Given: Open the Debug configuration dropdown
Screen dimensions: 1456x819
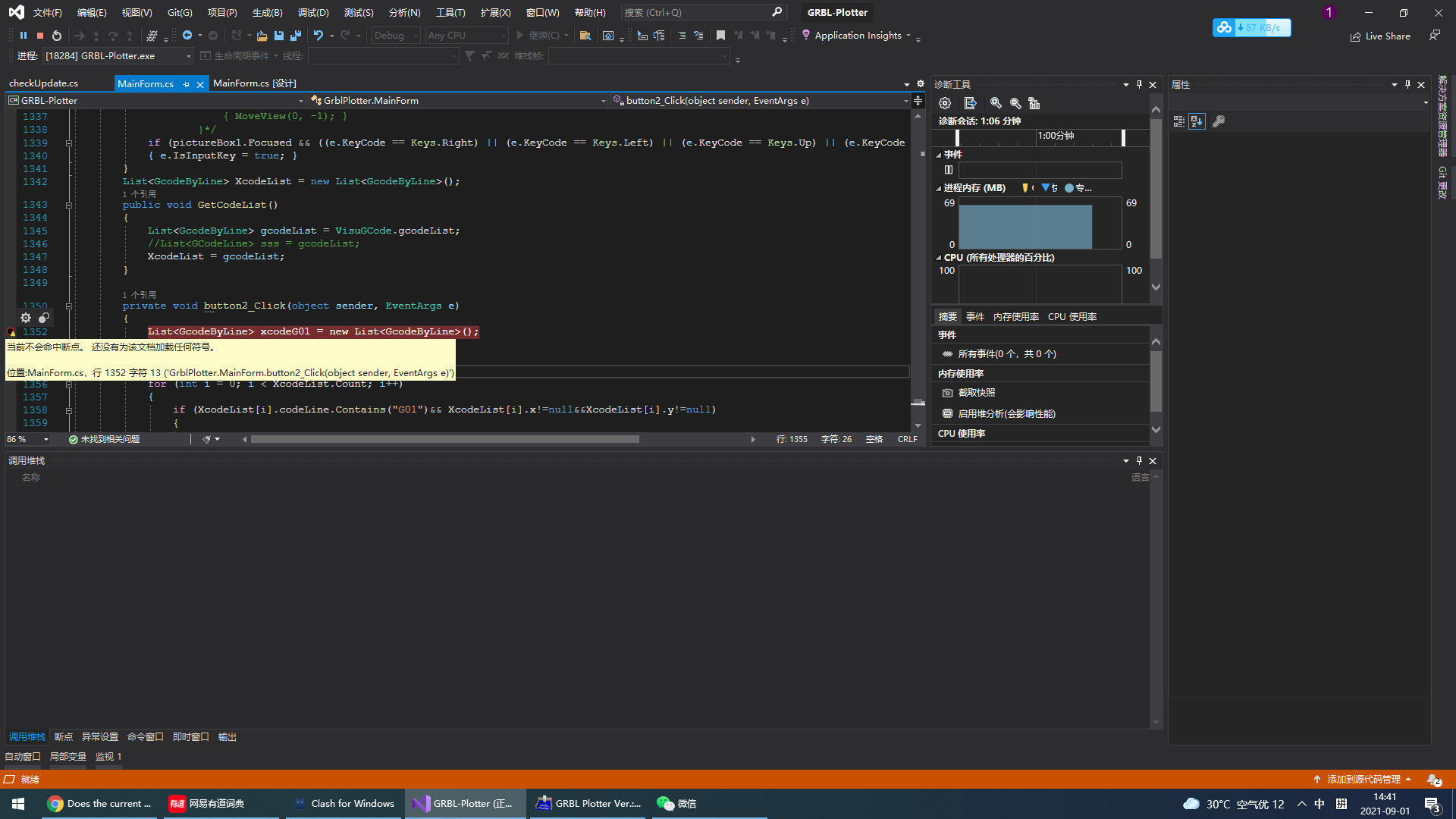Looking at the screenshot, I should coord(395,36).
